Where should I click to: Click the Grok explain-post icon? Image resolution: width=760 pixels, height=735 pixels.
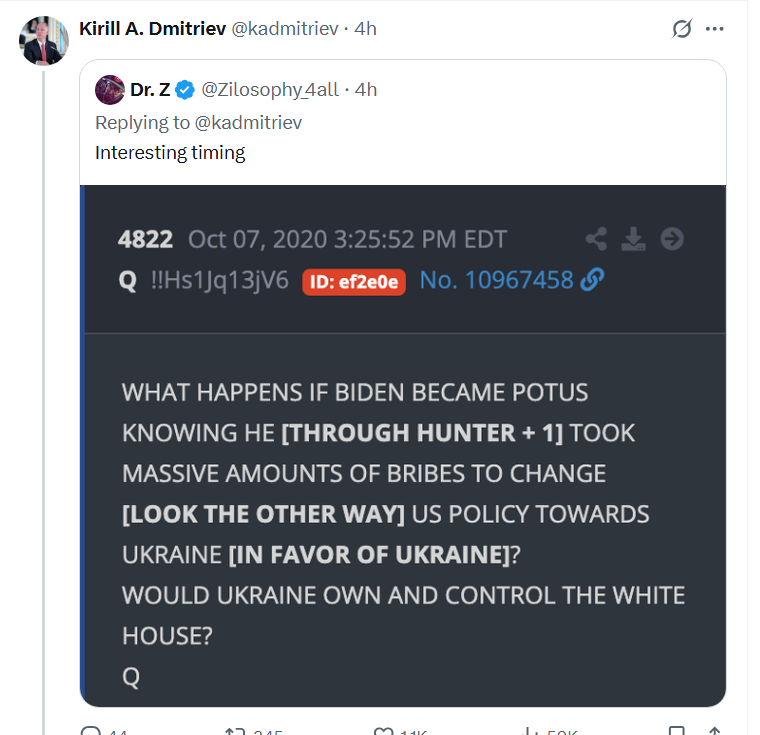coord(682,29)
